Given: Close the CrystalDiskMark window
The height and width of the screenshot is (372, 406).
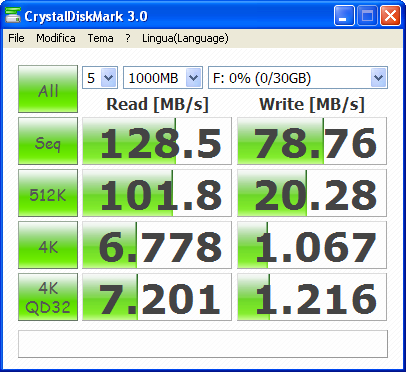Looking at the screenshot, I should tap(390, 15).
